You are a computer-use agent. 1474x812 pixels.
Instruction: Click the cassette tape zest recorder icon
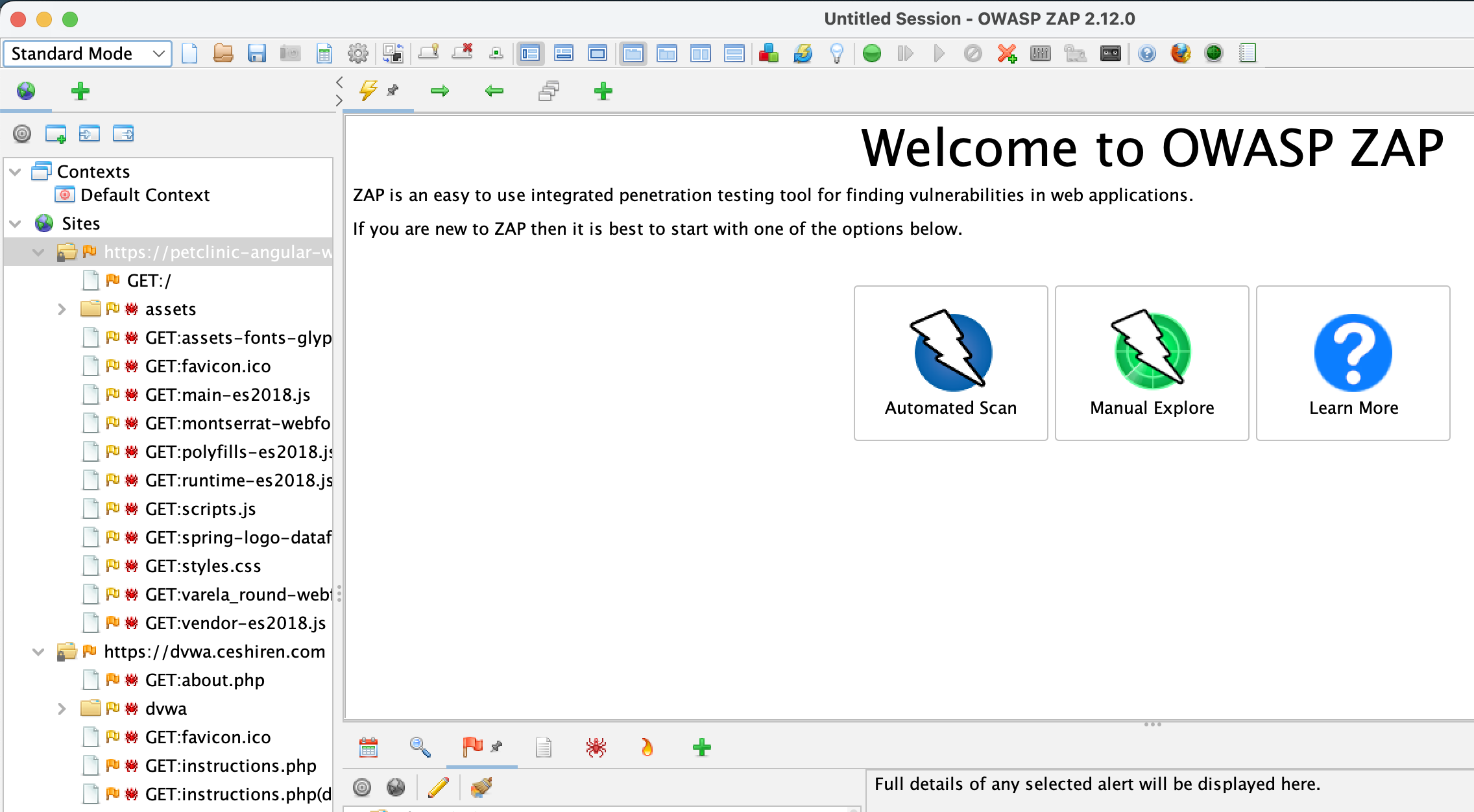tap(1111, 54)
